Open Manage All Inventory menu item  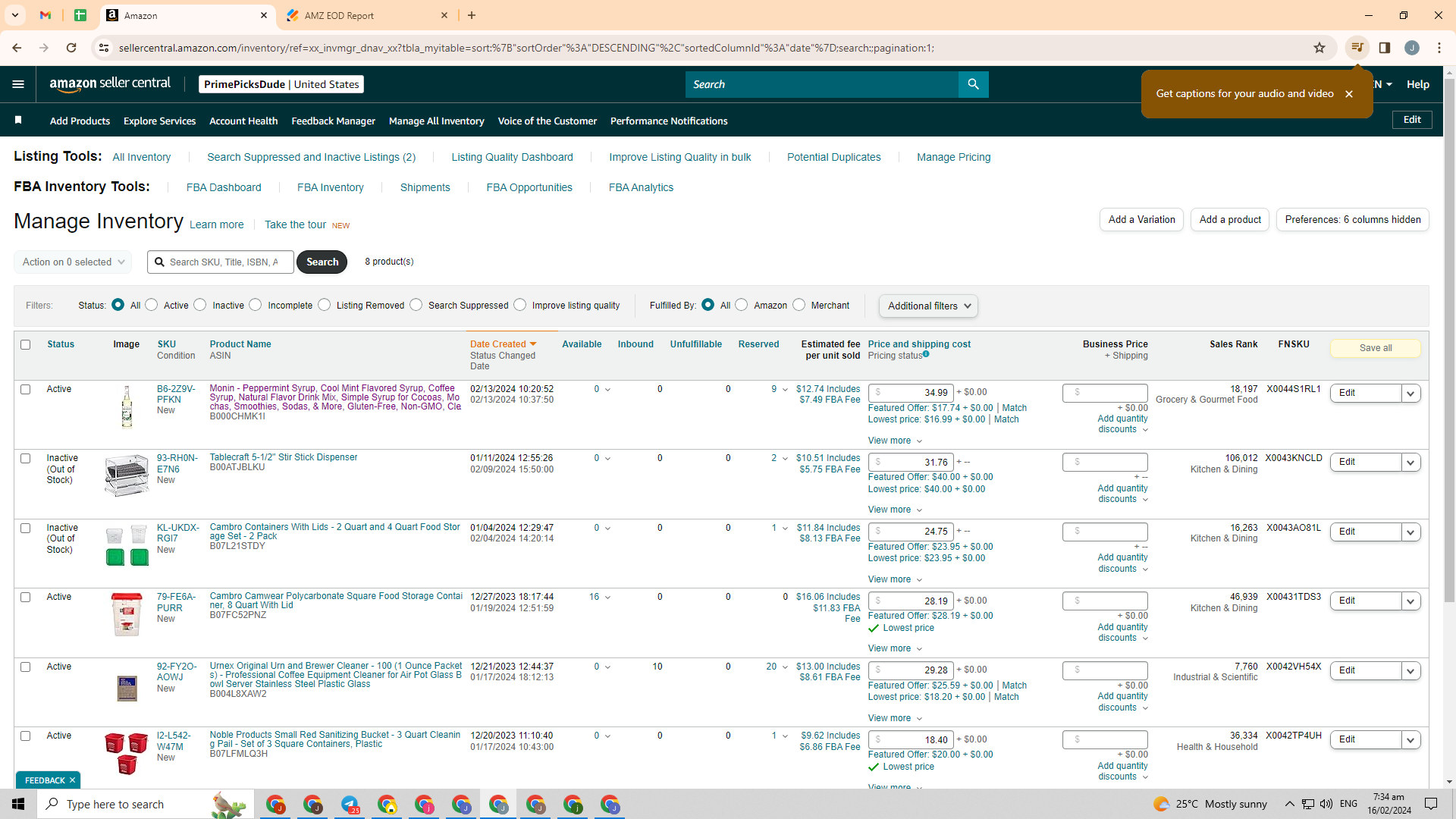(437, 121)
